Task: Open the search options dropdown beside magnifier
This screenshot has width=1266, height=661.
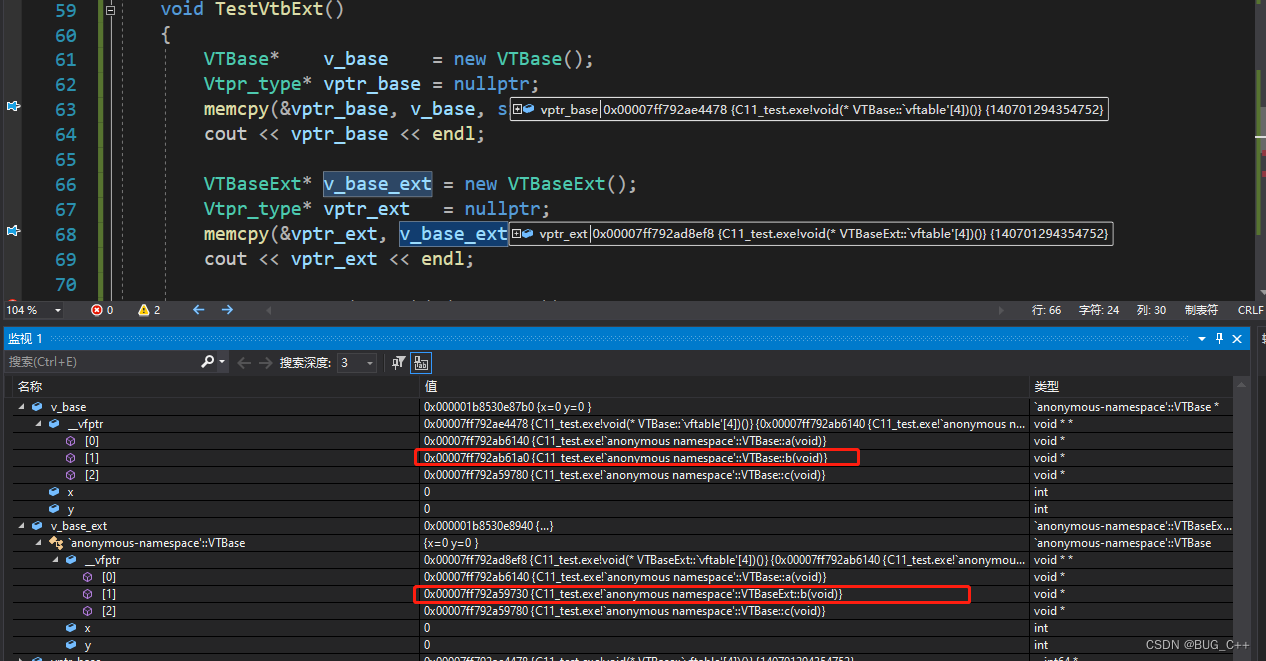Action: [x=221, y=362]
